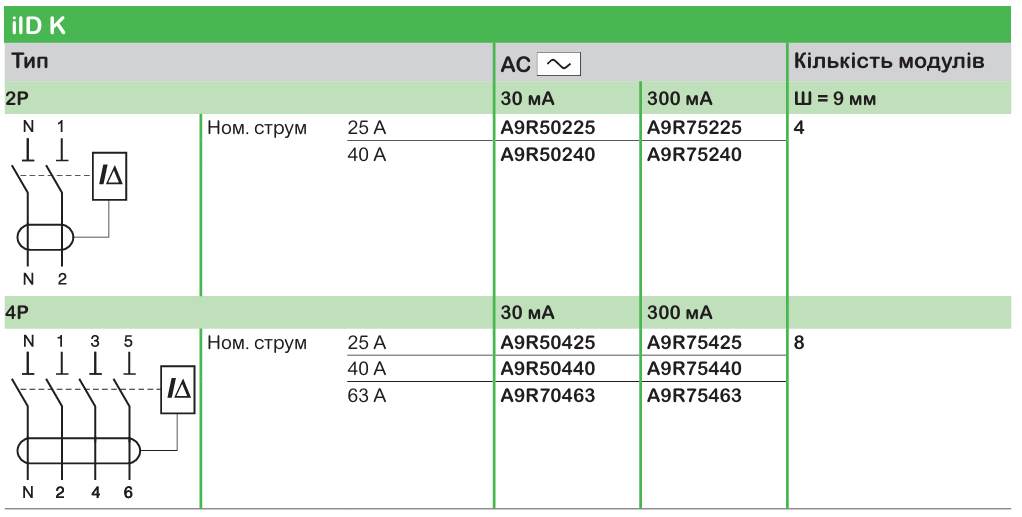The image size is (1022, 517).
Task: Click the Ш = 9 мм label
Action: coord(835,99)
